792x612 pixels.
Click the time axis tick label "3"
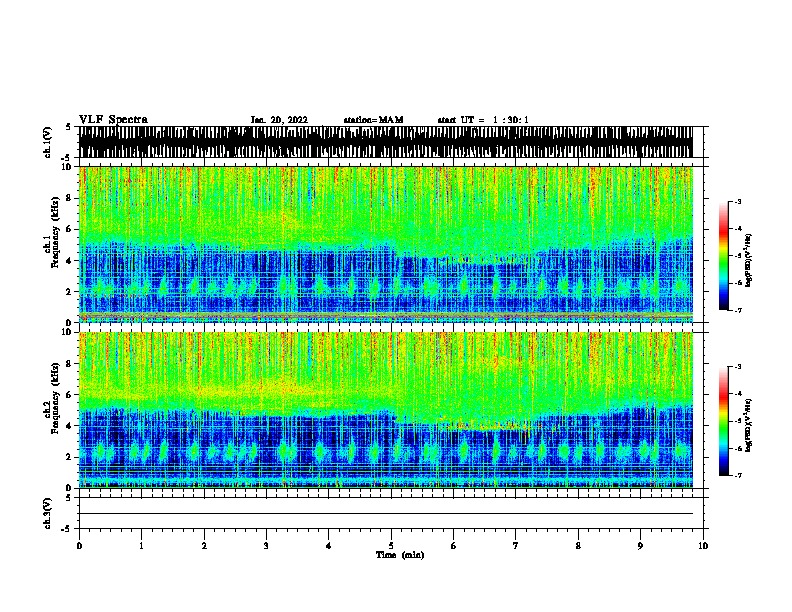pos(266,546)
